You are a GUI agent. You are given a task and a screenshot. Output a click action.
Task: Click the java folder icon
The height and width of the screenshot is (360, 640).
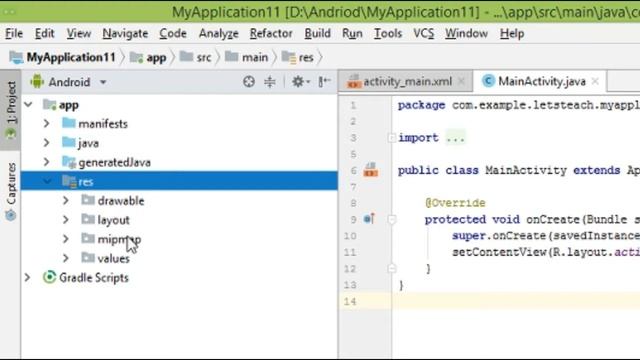click(69, 143)
